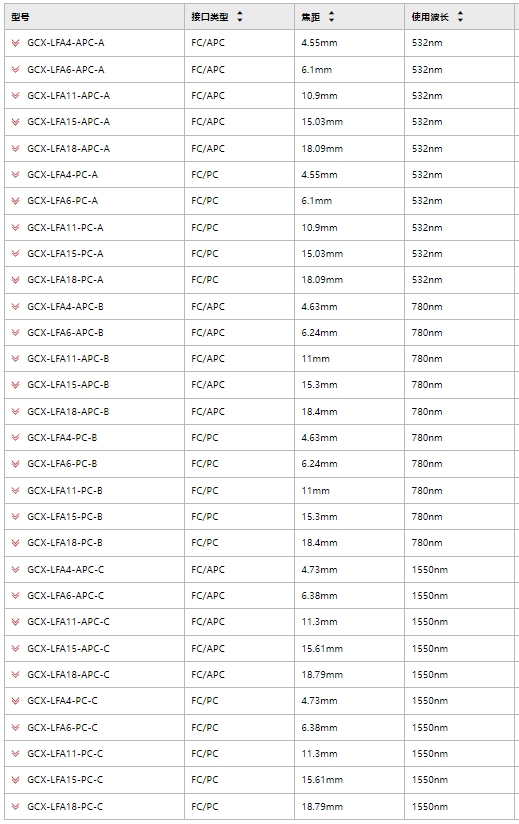
Task: Click the chevron icon beside GCX-LFA6-APC-B
Action: [x=16, y=333]
